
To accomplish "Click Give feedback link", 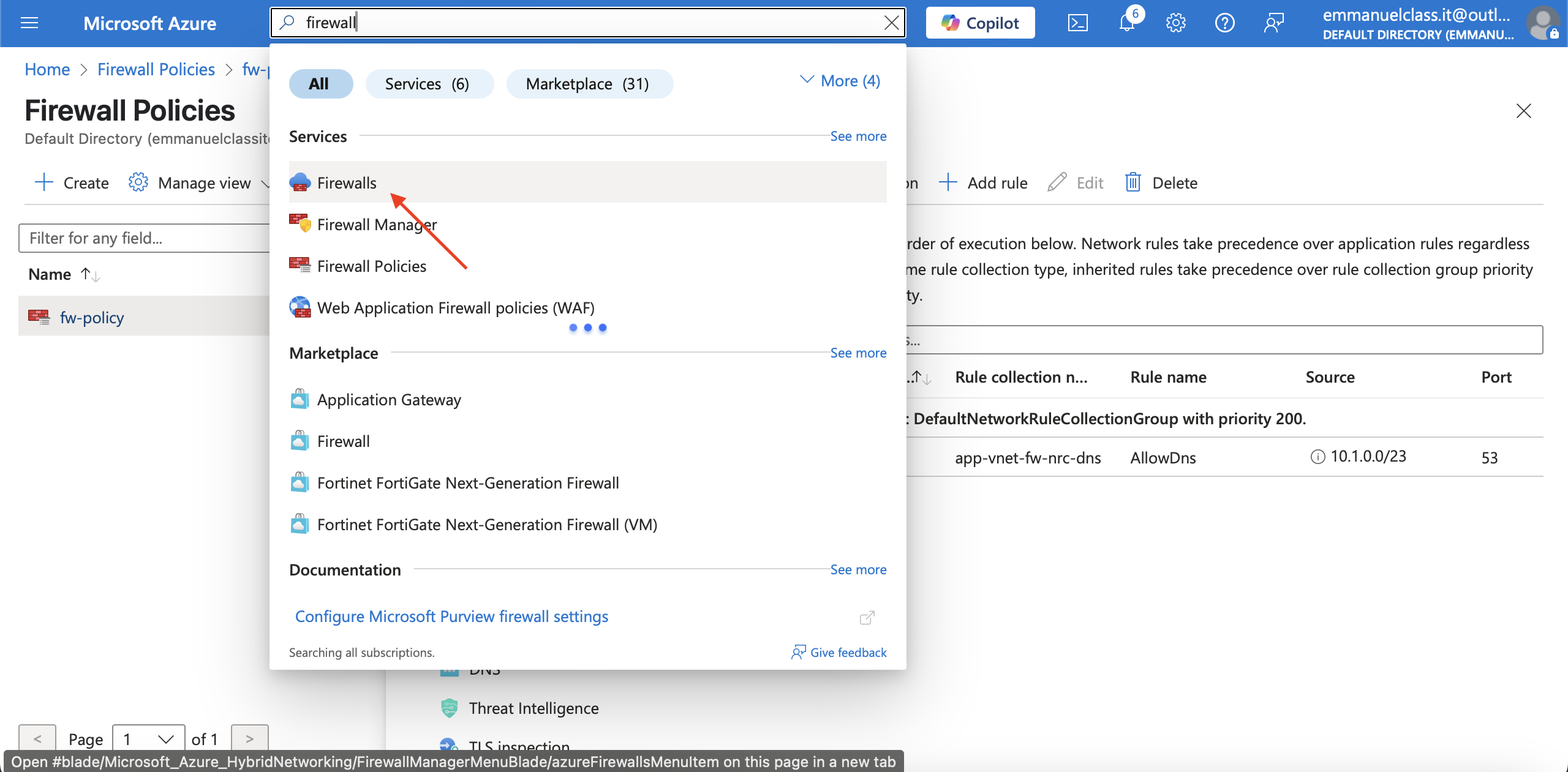I will [839, 652].
